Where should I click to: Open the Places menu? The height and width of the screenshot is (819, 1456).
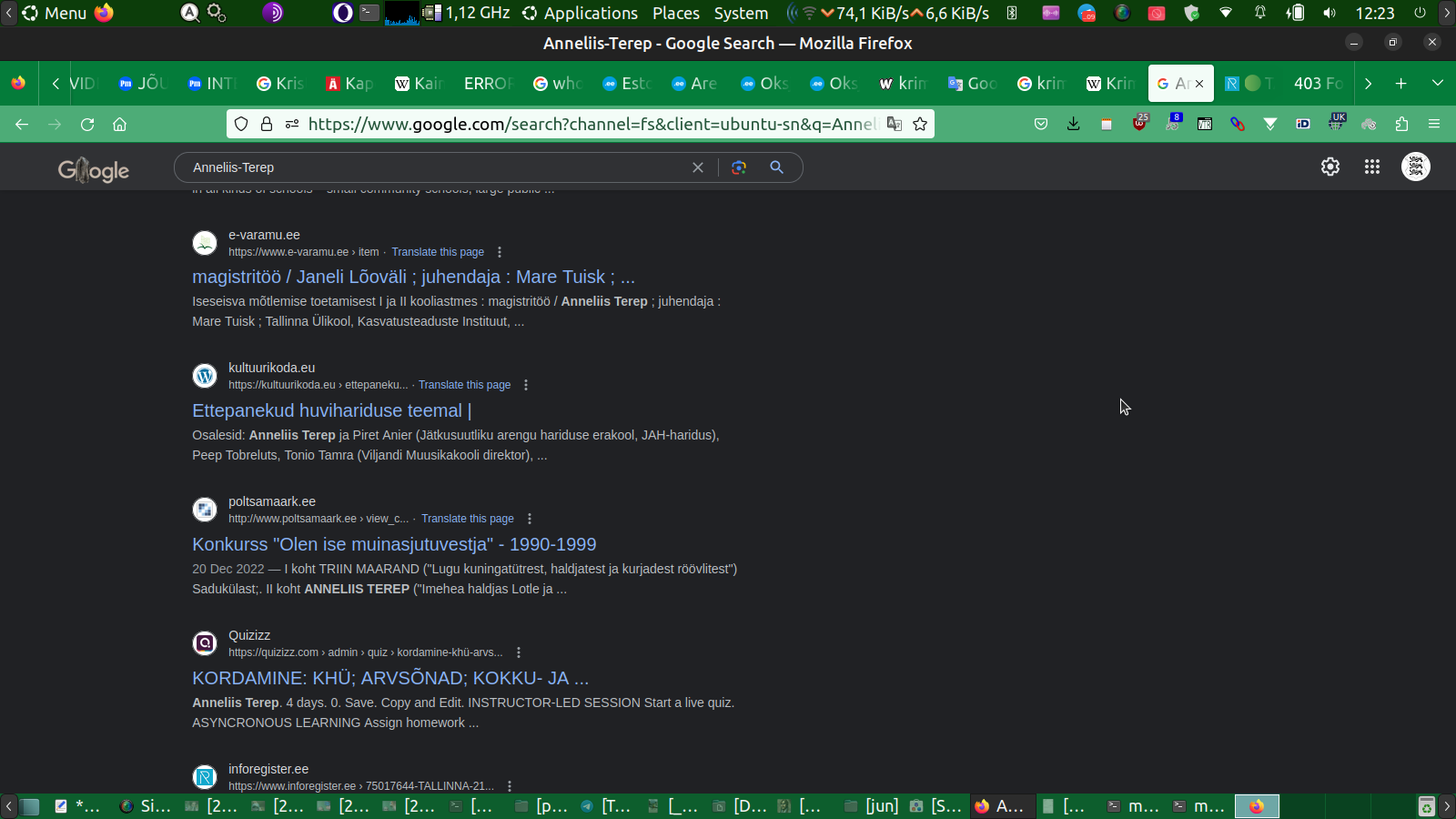(x=676, y=13)
